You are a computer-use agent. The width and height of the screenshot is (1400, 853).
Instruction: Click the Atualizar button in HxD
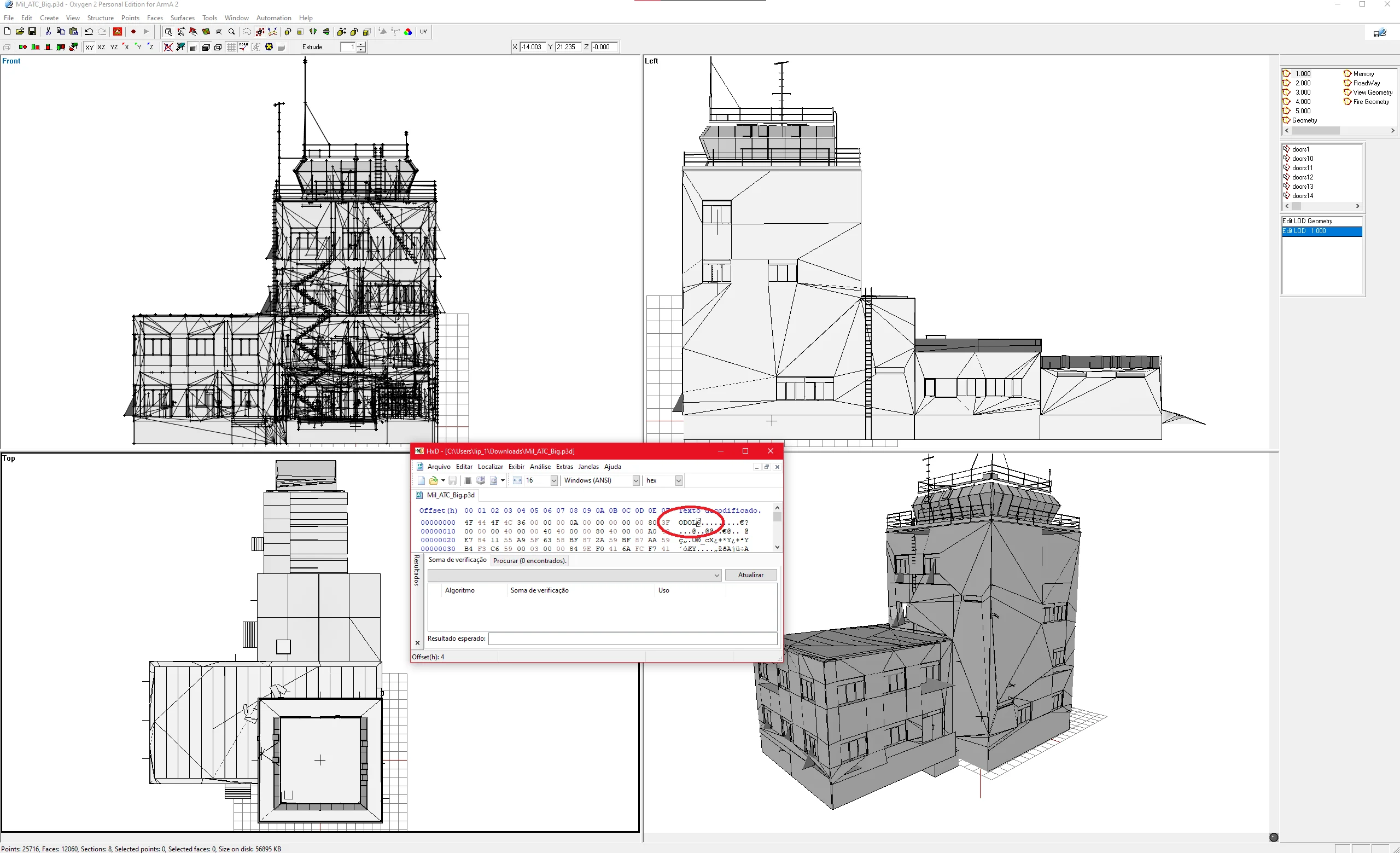click(x=750, y=575)
